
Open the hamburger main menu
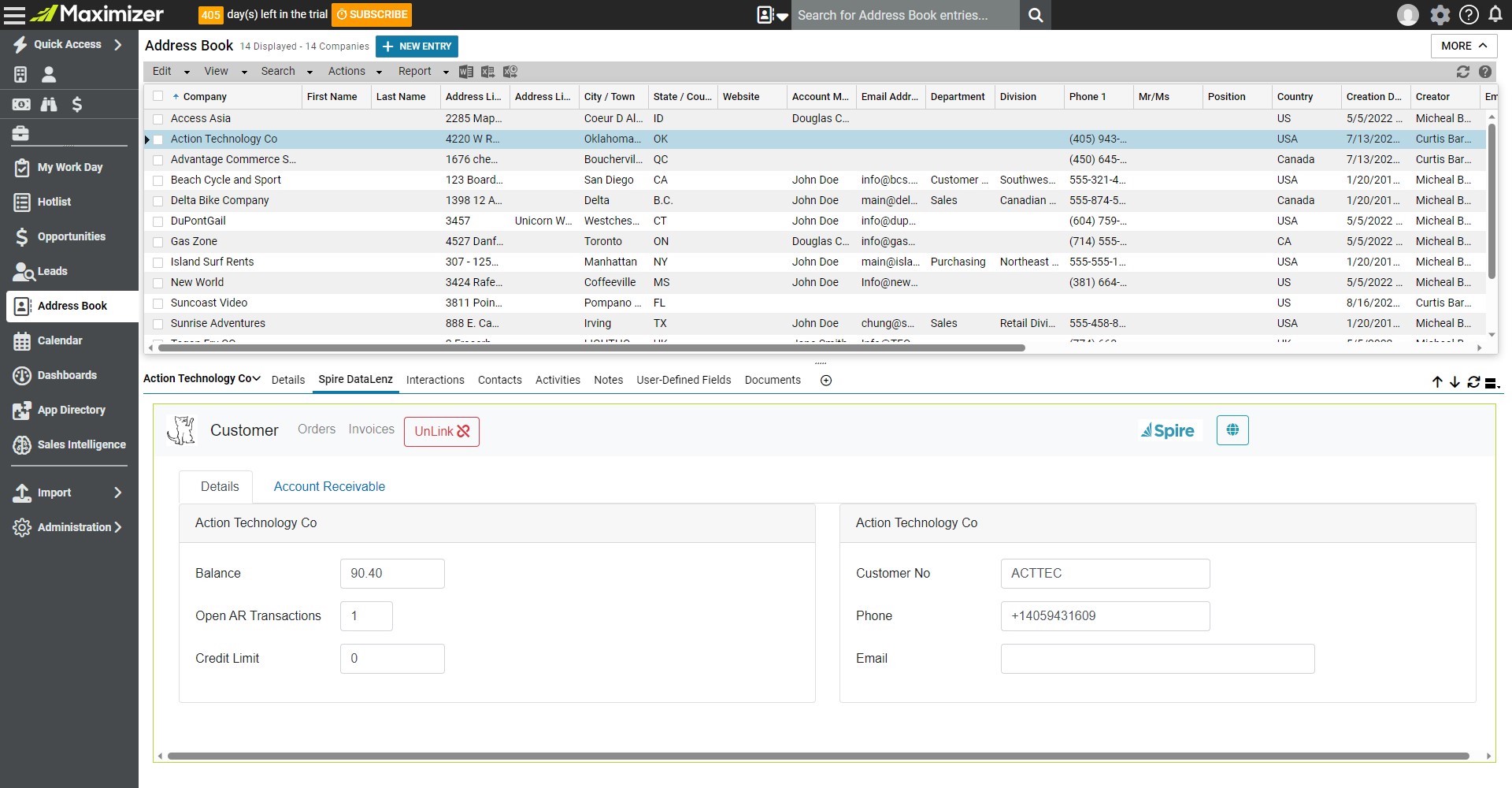pos(15,14)
